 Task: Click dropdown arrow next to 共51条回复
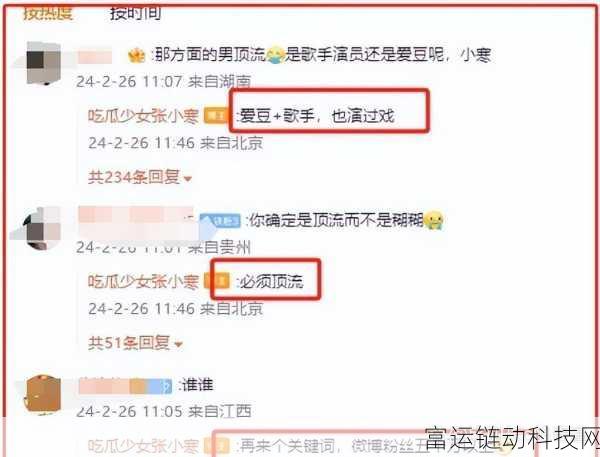(178, 344)
